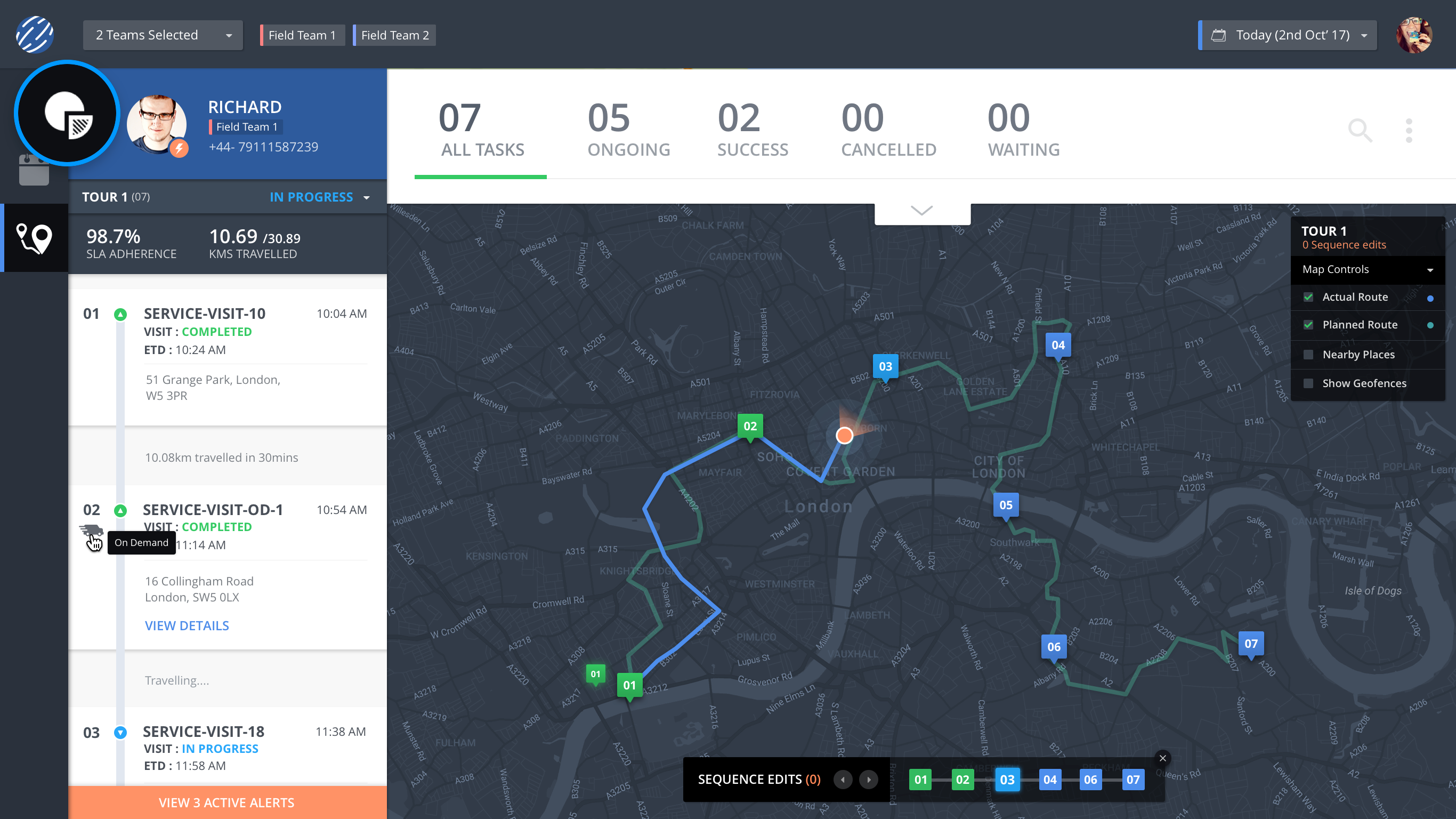This screenshot has width=1456, height=819.
Task: Enable the Nearby Places checkbox
Action: coord(1308,354)
